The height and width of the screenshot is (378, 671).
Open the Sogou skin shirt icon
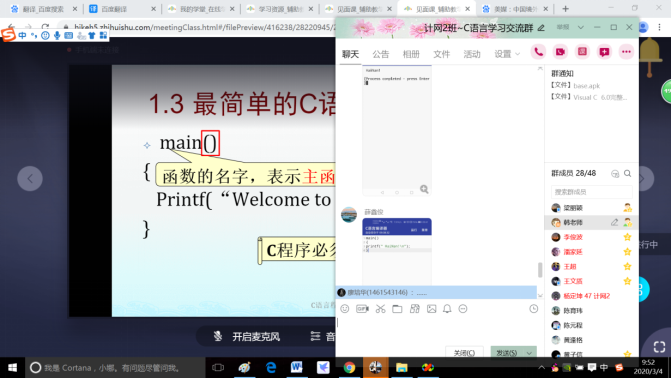92,35
